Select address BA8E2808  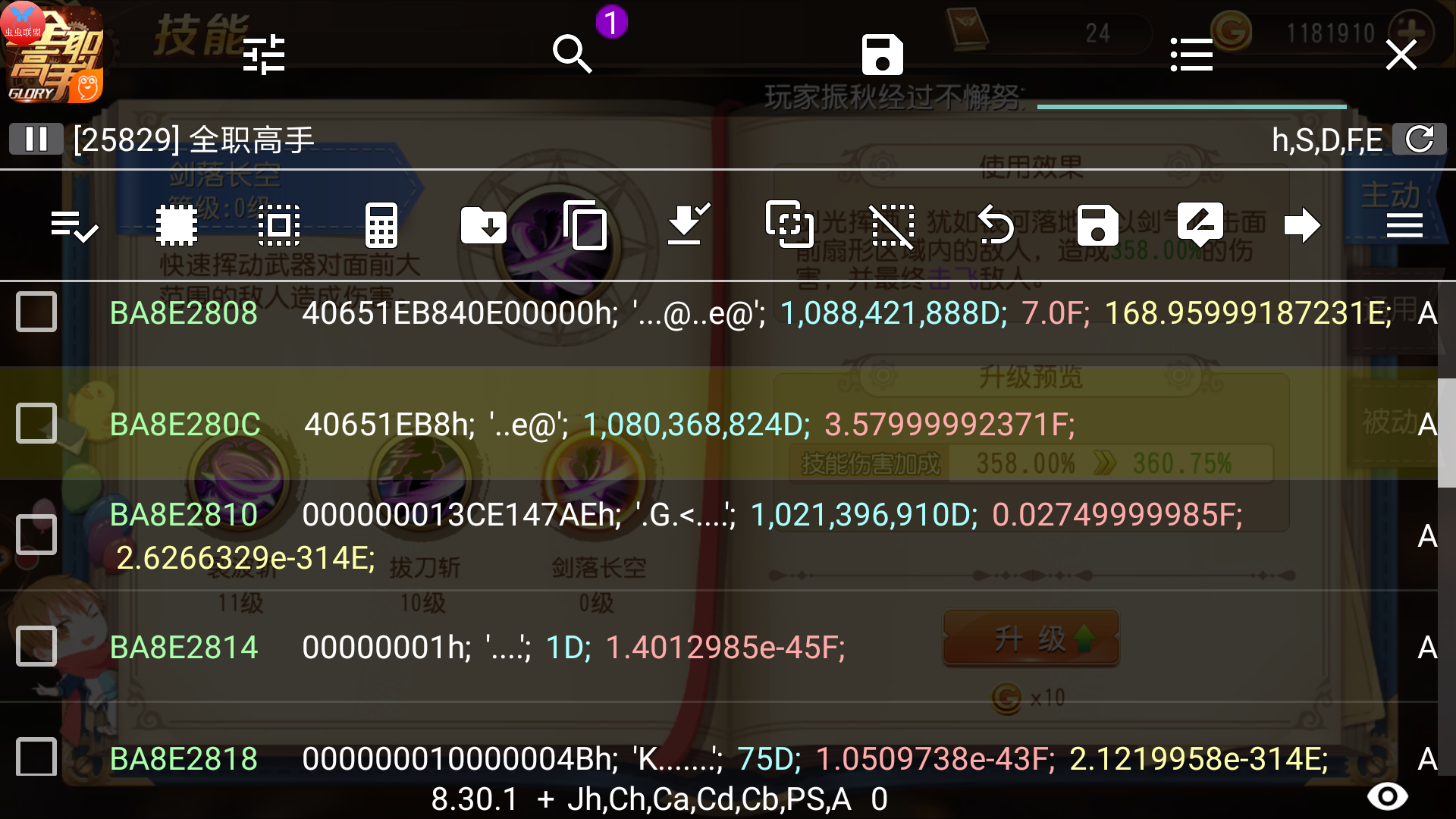[184, 313]
